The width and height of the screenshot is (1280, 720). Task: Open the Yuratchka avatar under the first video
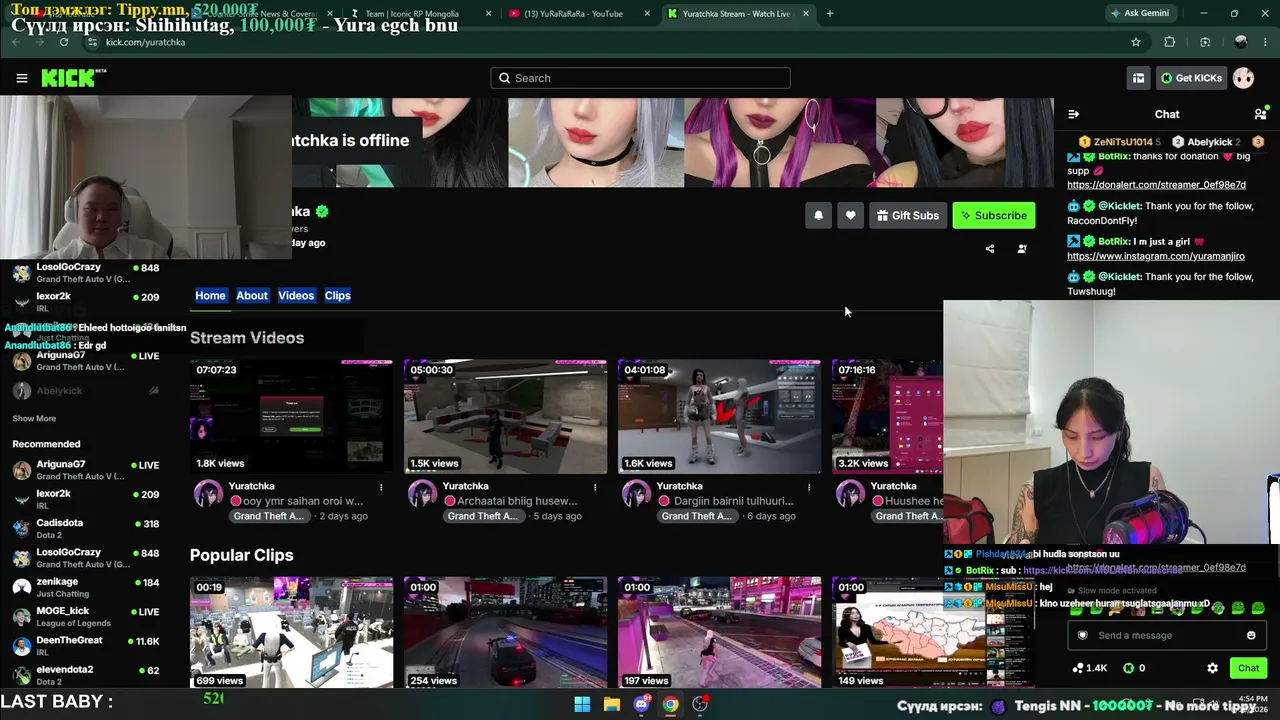coord(208,494)
